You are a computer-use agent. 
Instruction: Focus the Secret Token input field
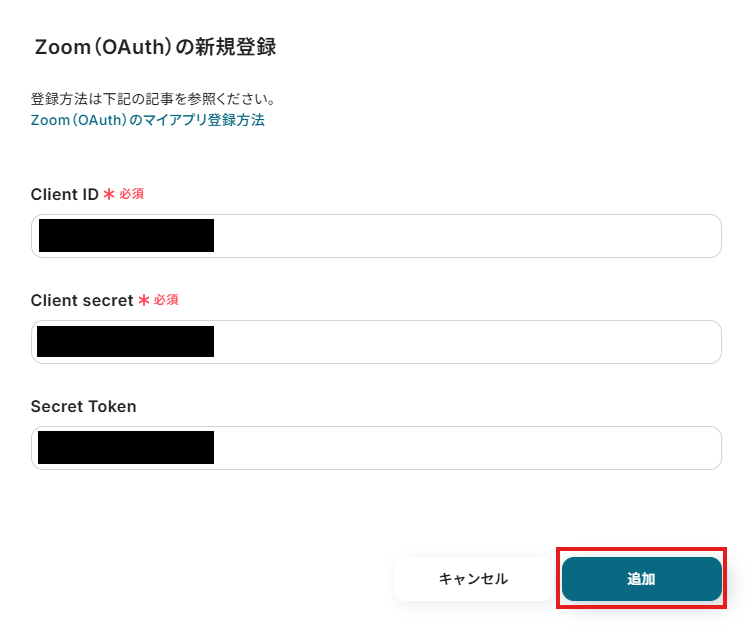(376, 448)
